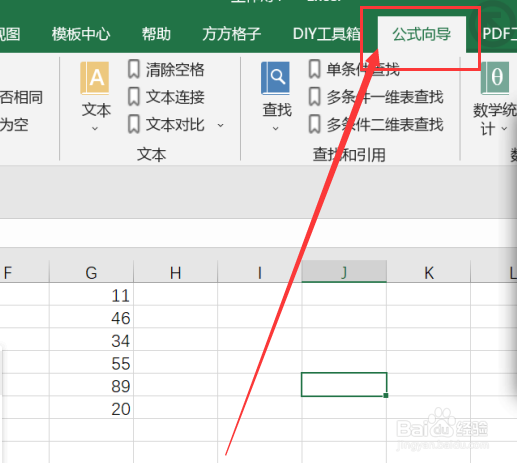Click bookmark icon beside 文本对比
The width and height of the screenshot is (517, 463).
[x=134, y=125]
